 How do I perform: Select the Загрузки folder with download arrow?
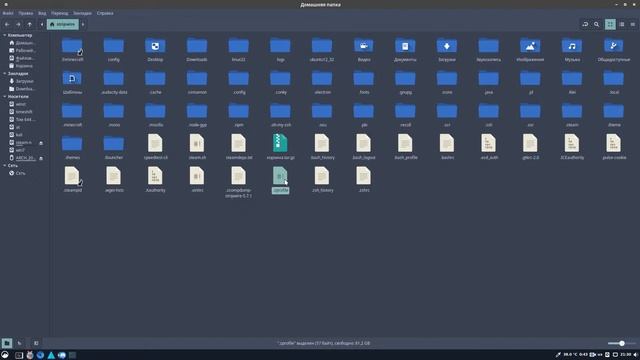(x=447, y=50)
